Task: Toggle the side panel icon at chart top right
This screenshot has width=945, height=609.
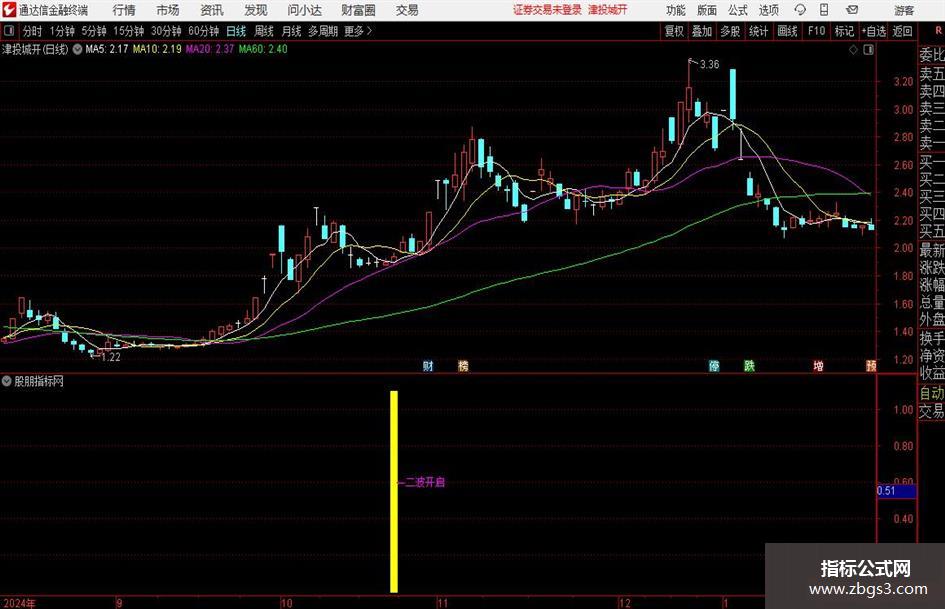Action: point(868,50)
